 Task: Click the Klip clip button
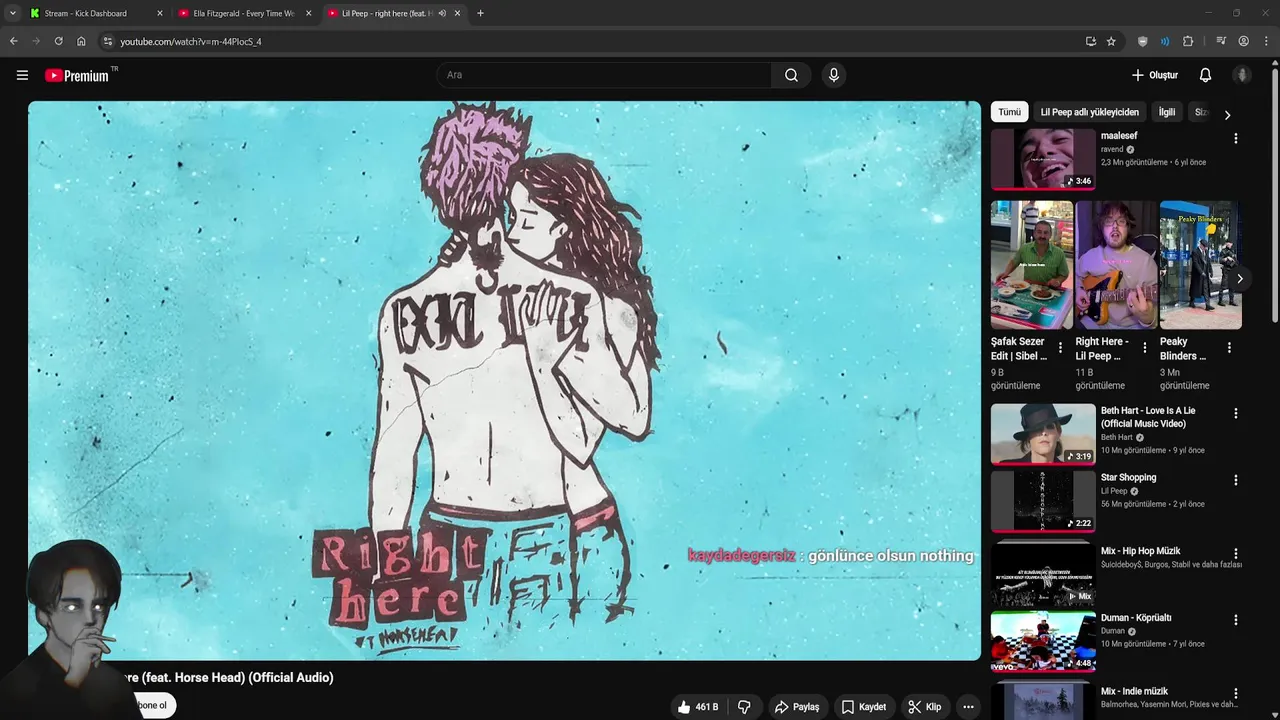tap(925, 707)
